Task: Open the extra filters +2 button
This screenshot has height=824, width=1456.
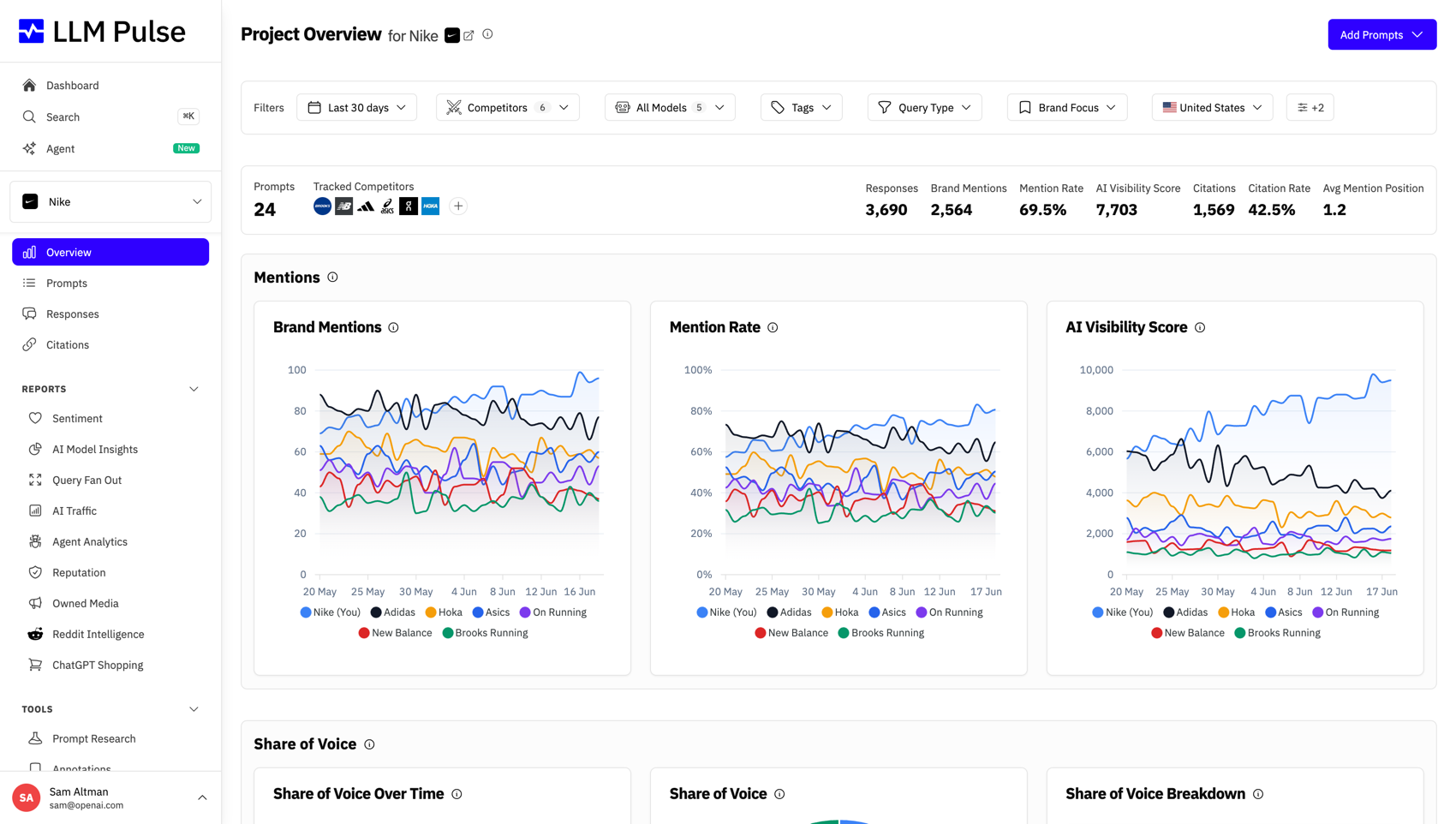Action: click(x=1310, y=107)
